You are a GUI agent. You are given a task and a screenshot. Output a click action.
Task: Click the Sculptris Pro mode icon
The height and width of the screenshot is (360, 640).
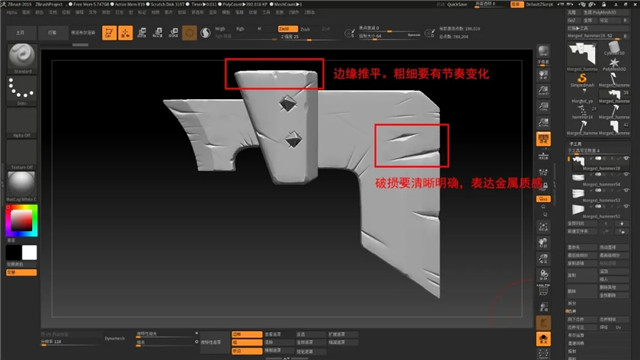(205, 33)
